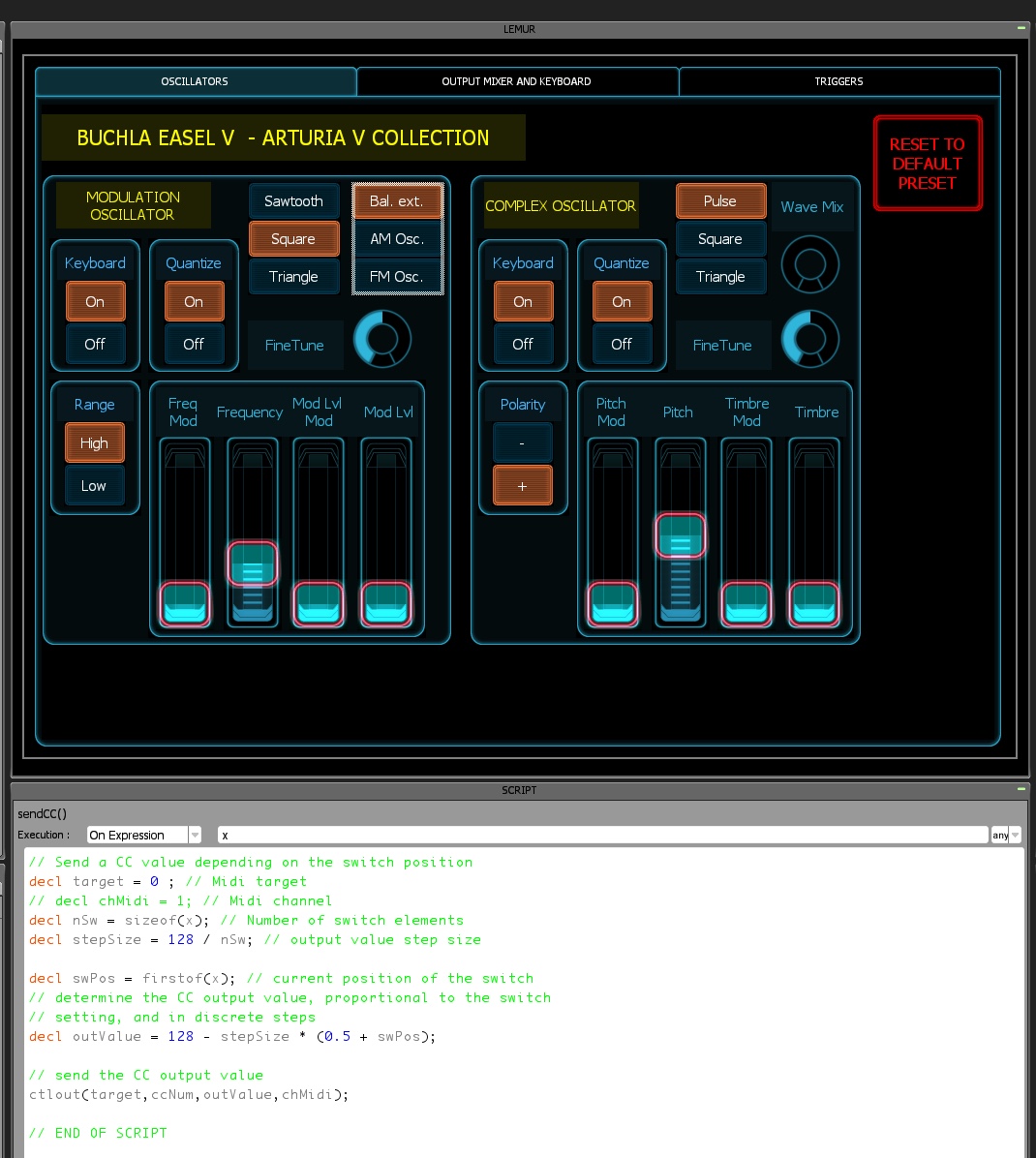This screenshot has height=1158, width=1036.
Task: Choose Bal. ext. modulation mode
Action: 397,200
